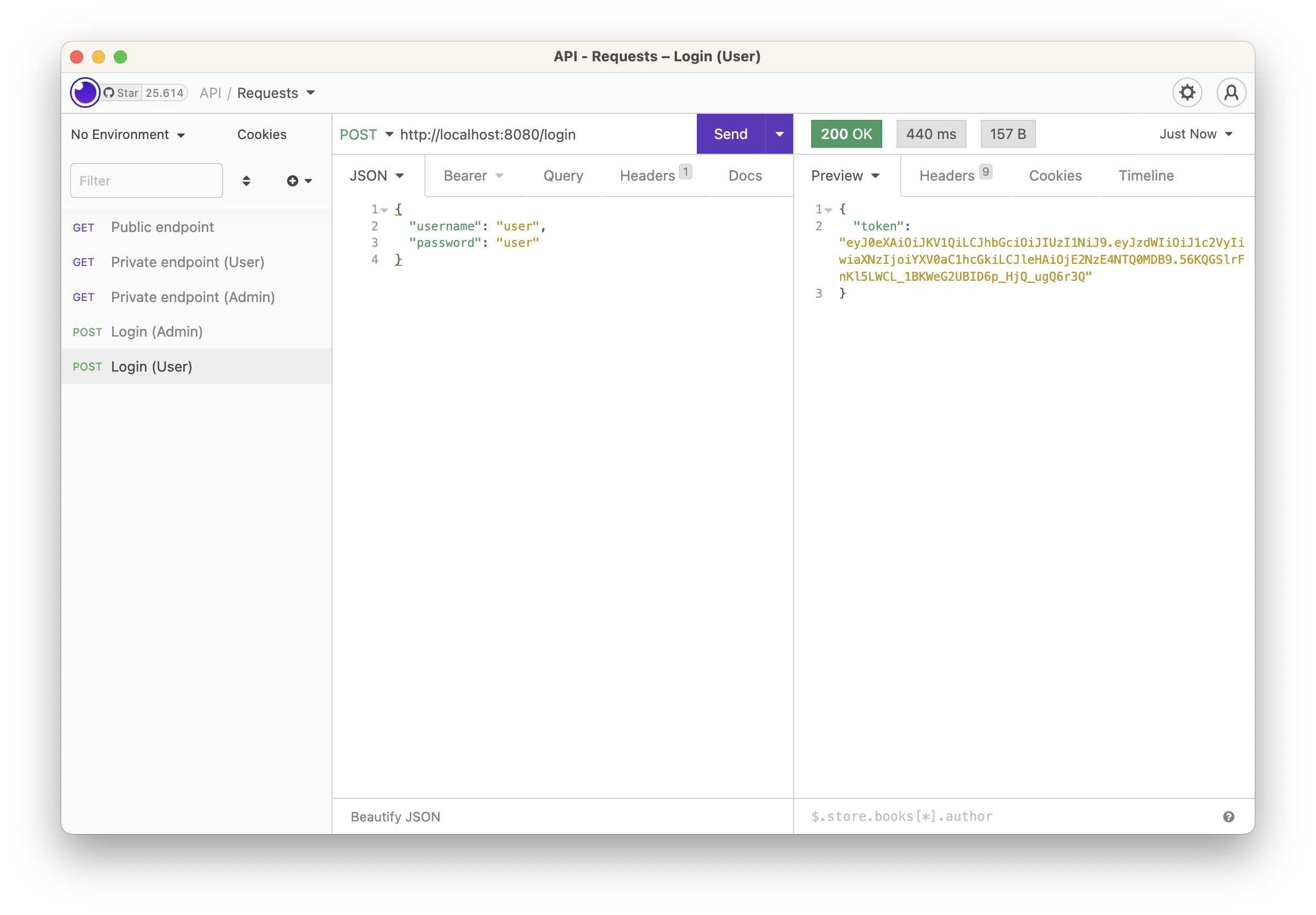
Task: Click the request URL field
Action: (544, 134)
